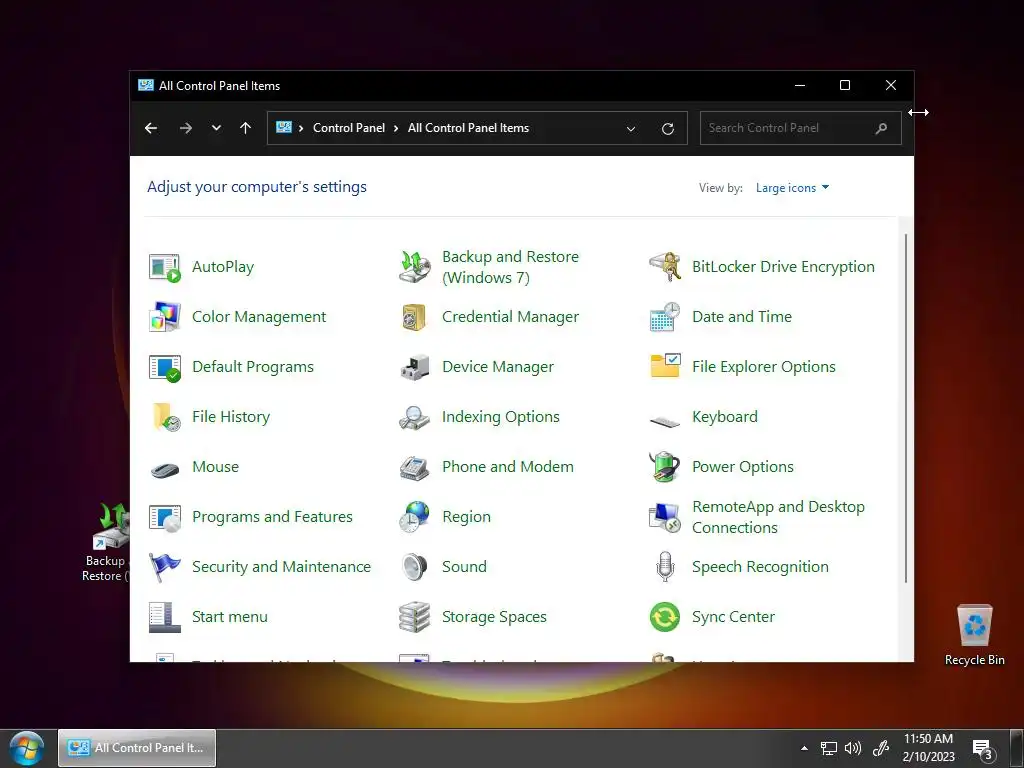Click the network tray icon
This screenshot has width=1024, height=768.
point(829,748)
